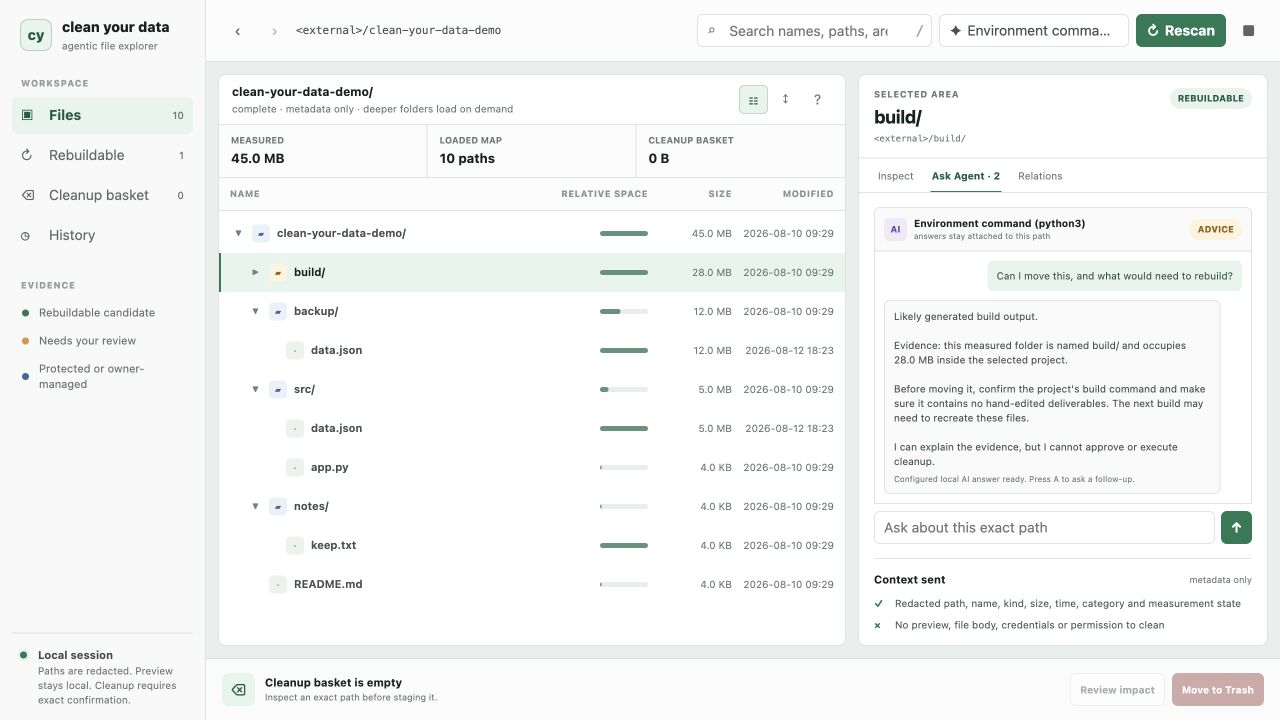Open the History section
The width and height of the screenshot is (1280, 720).
click(102, 235)
